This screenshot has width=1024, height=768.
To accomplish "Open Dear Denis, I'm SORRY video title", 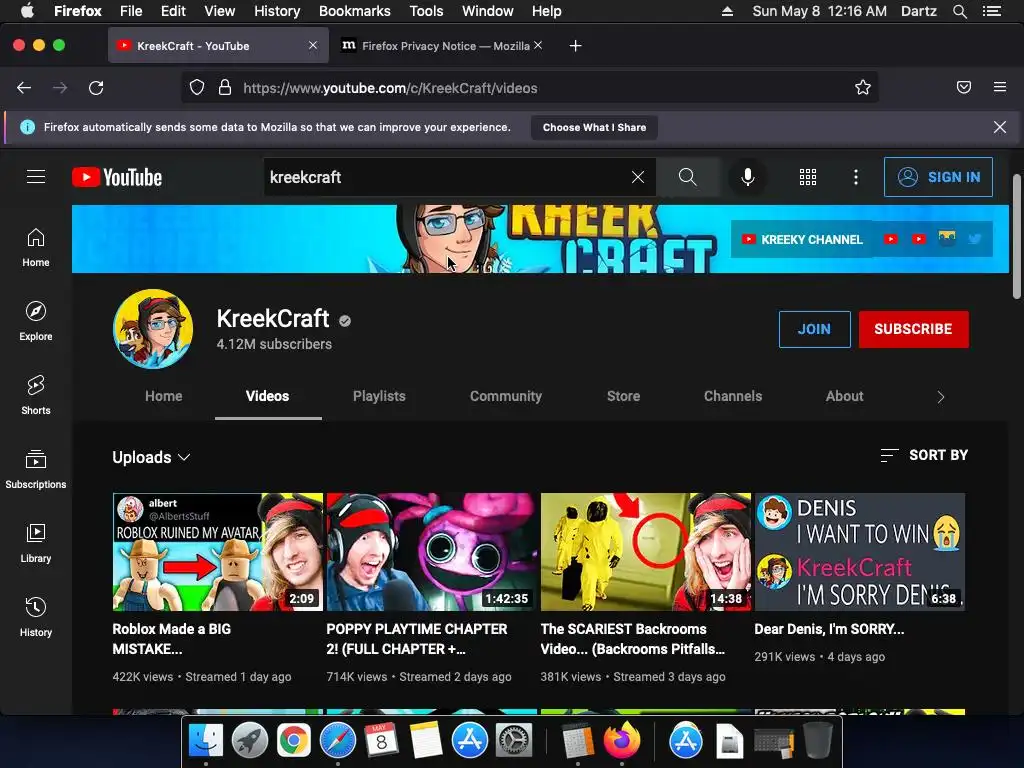I will [x=829, y=629].
